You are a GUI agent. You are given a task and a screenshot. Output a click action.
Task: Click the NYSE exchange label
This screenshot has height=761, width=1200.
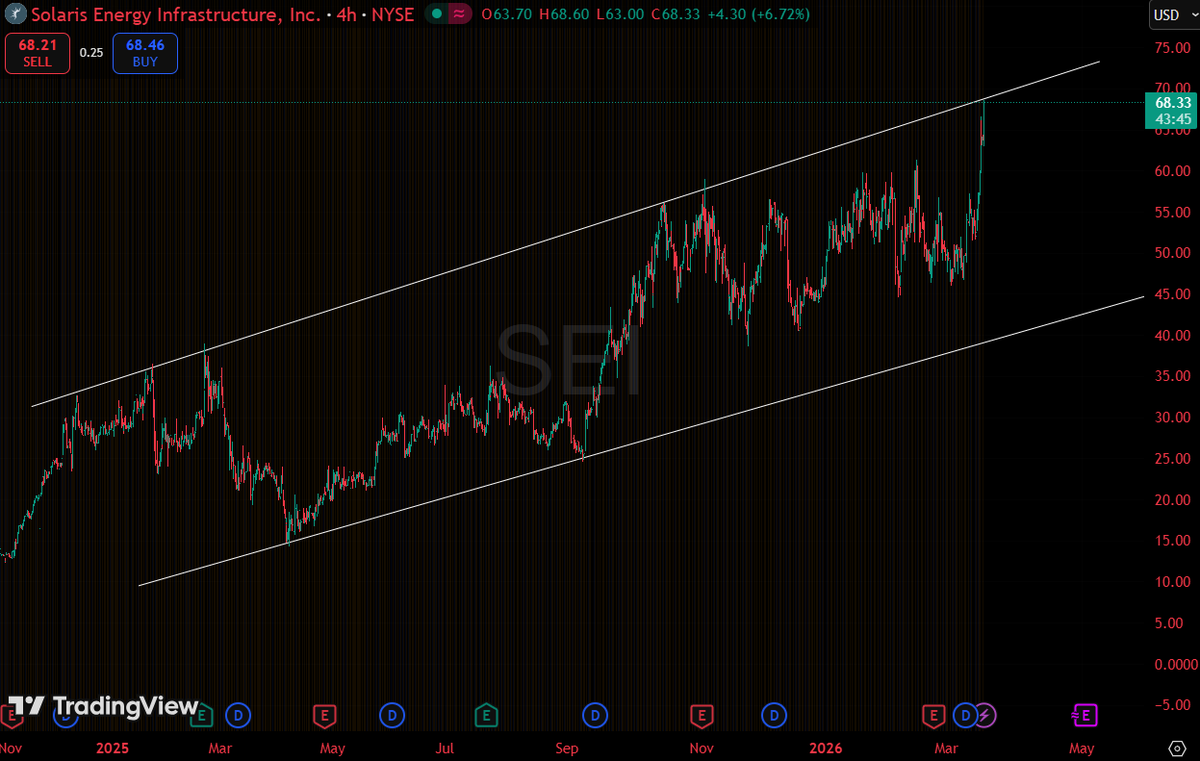coord(393,15)
